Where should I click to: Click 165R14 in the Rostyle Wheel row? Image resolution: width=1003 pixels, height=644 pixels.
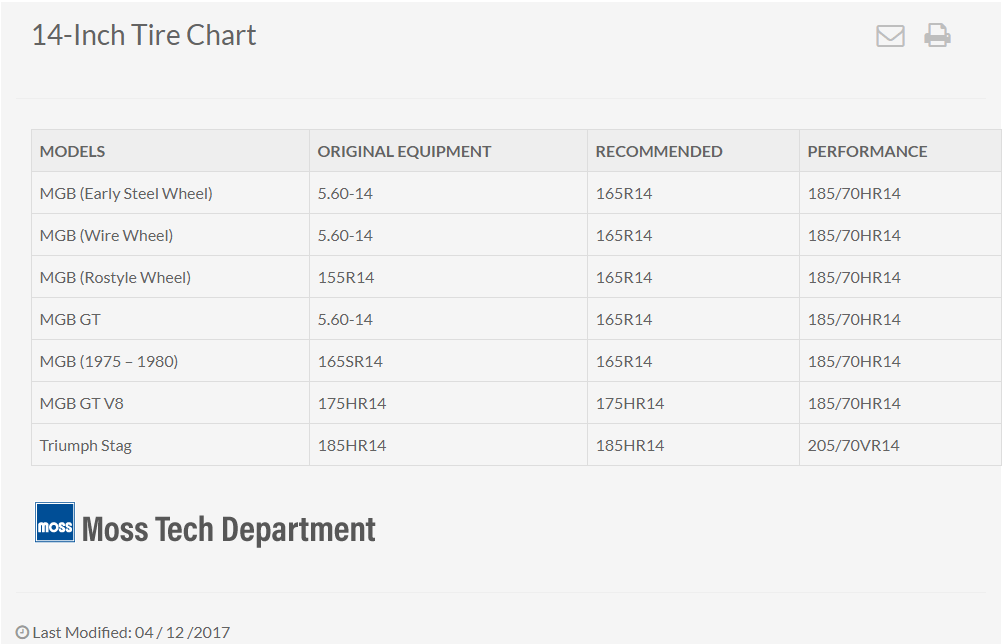[624, 278]
